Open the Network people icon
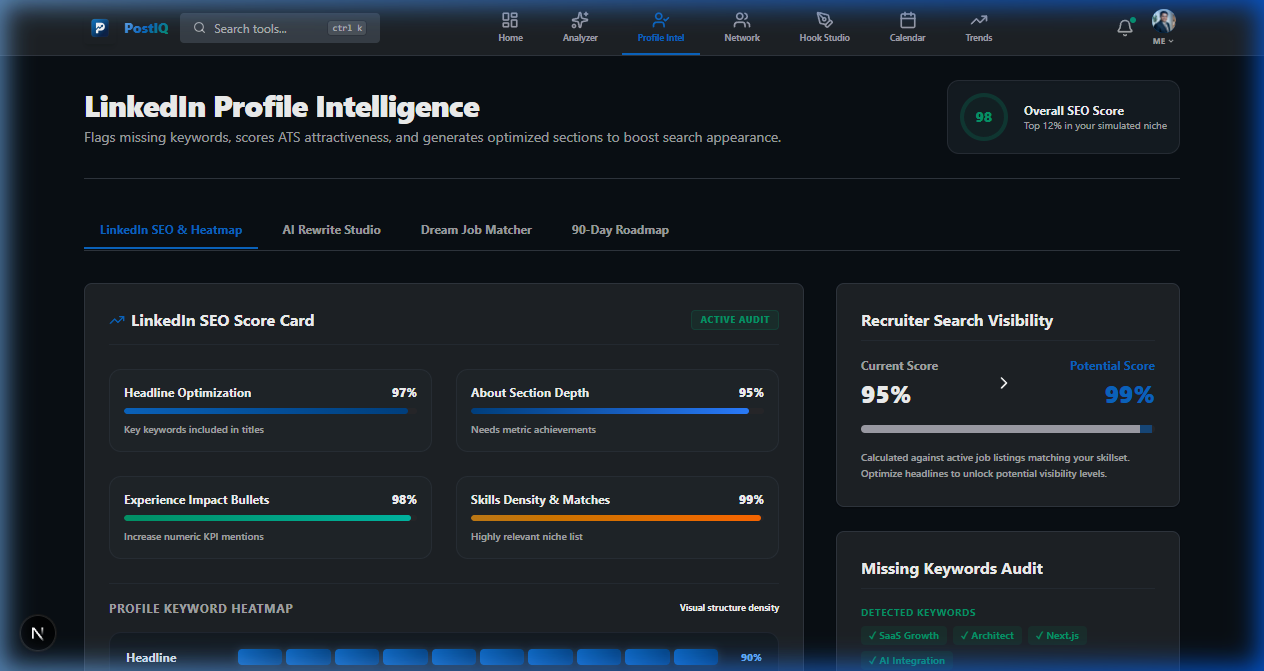The width and height of the screenshot is (1264, 671). tap(742, 20)
